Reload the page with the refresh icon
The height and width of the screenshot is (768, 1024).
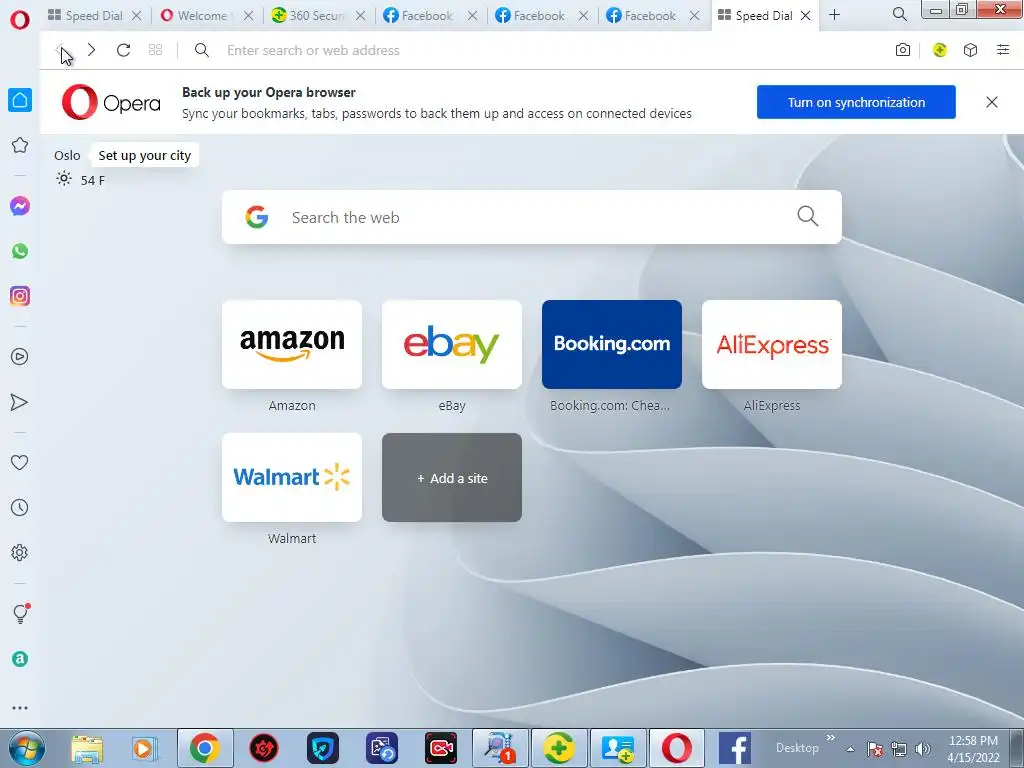[x=123, y=50]
